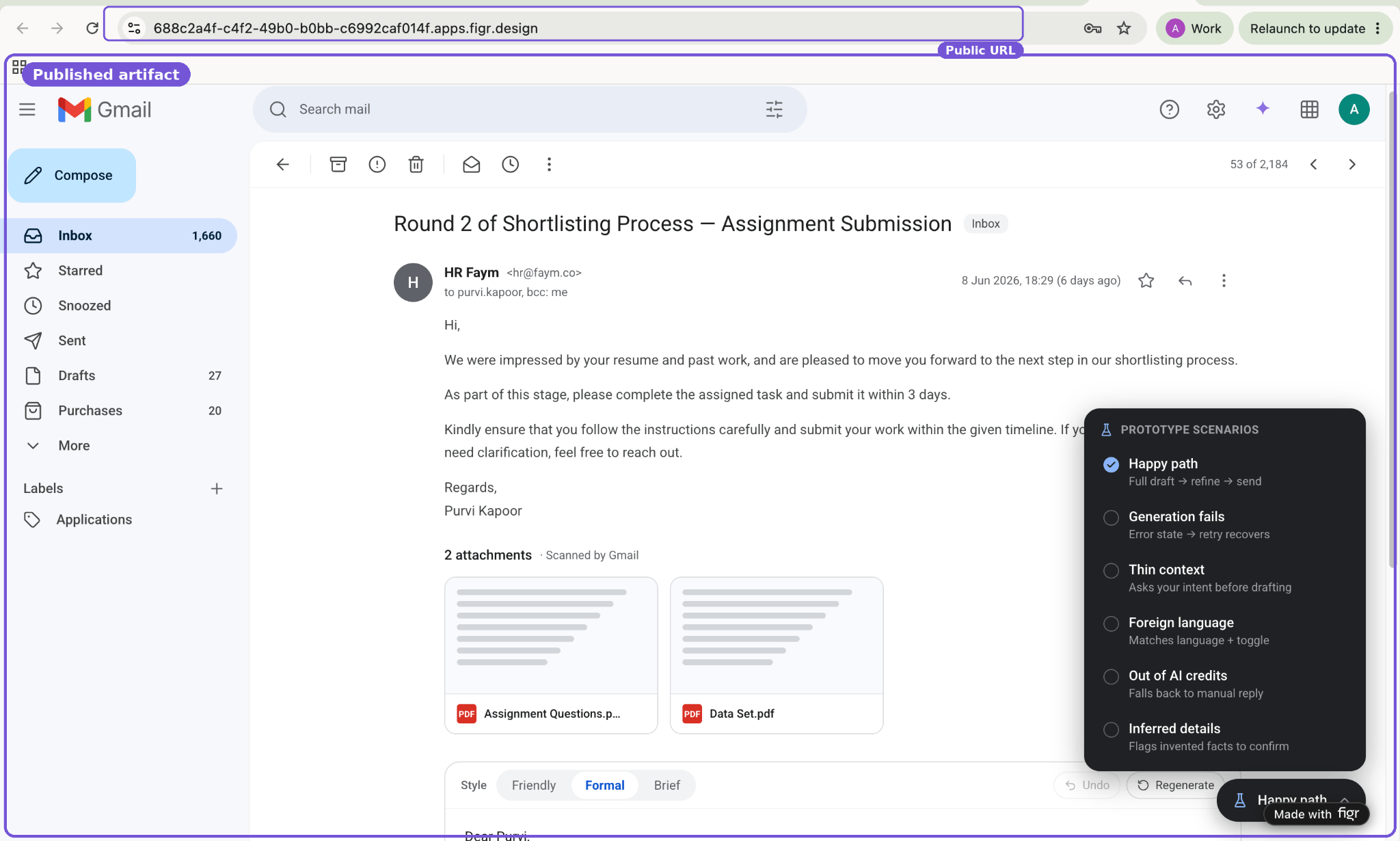Show the newer email arrow
1400x841 pixels.
coord(1313,164)
